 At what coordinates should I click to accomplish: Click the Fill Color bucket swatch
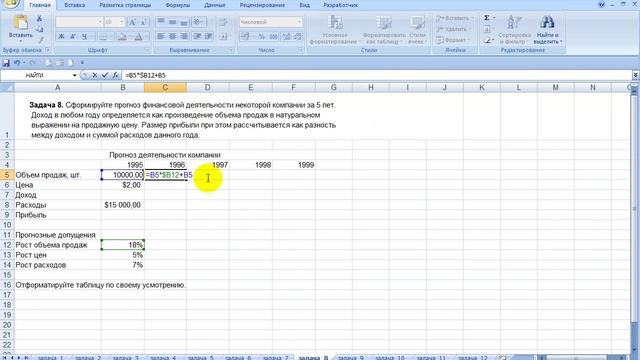(122, 37)
